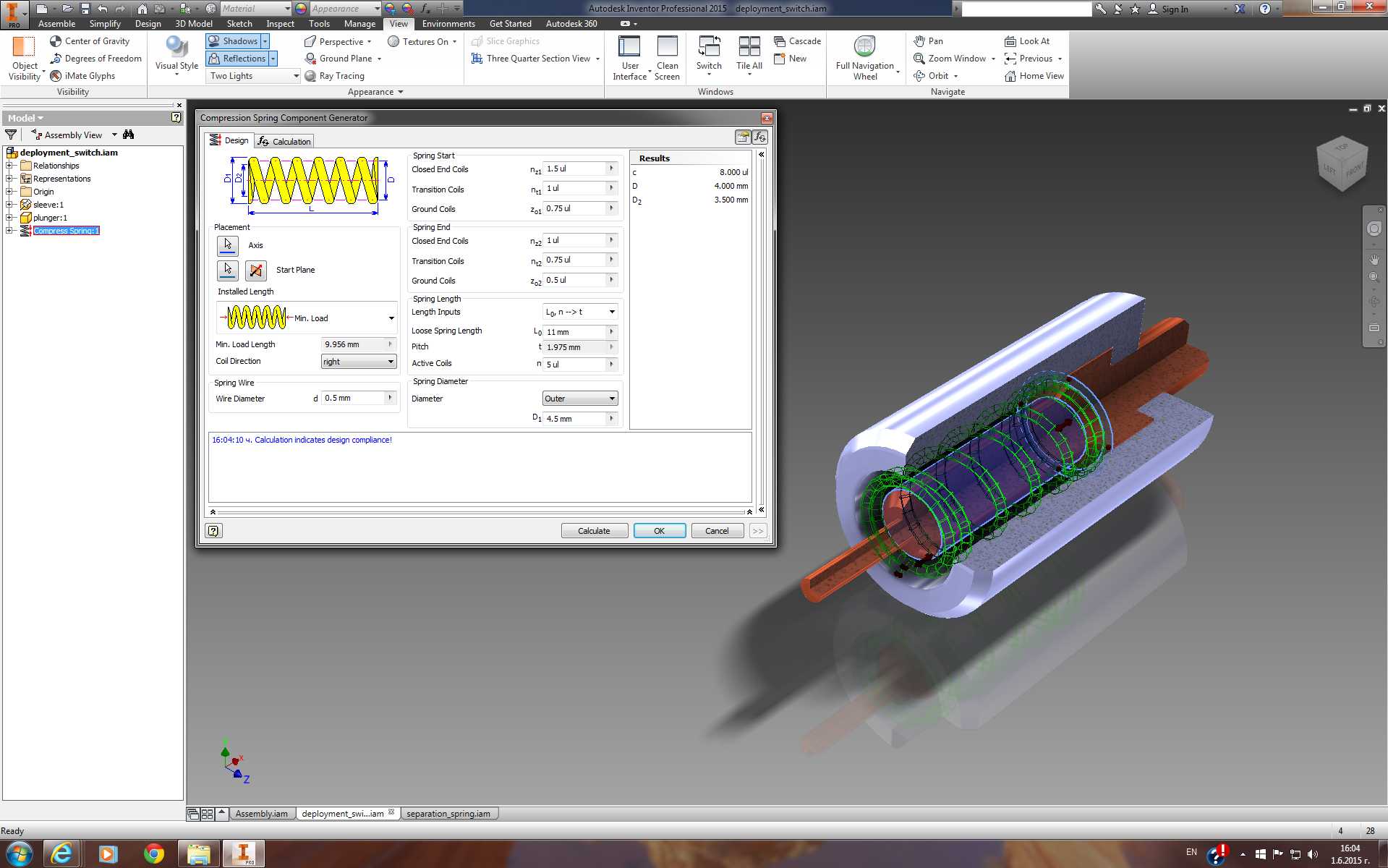Click the Wire Diameter input field

tap(354, 399)
